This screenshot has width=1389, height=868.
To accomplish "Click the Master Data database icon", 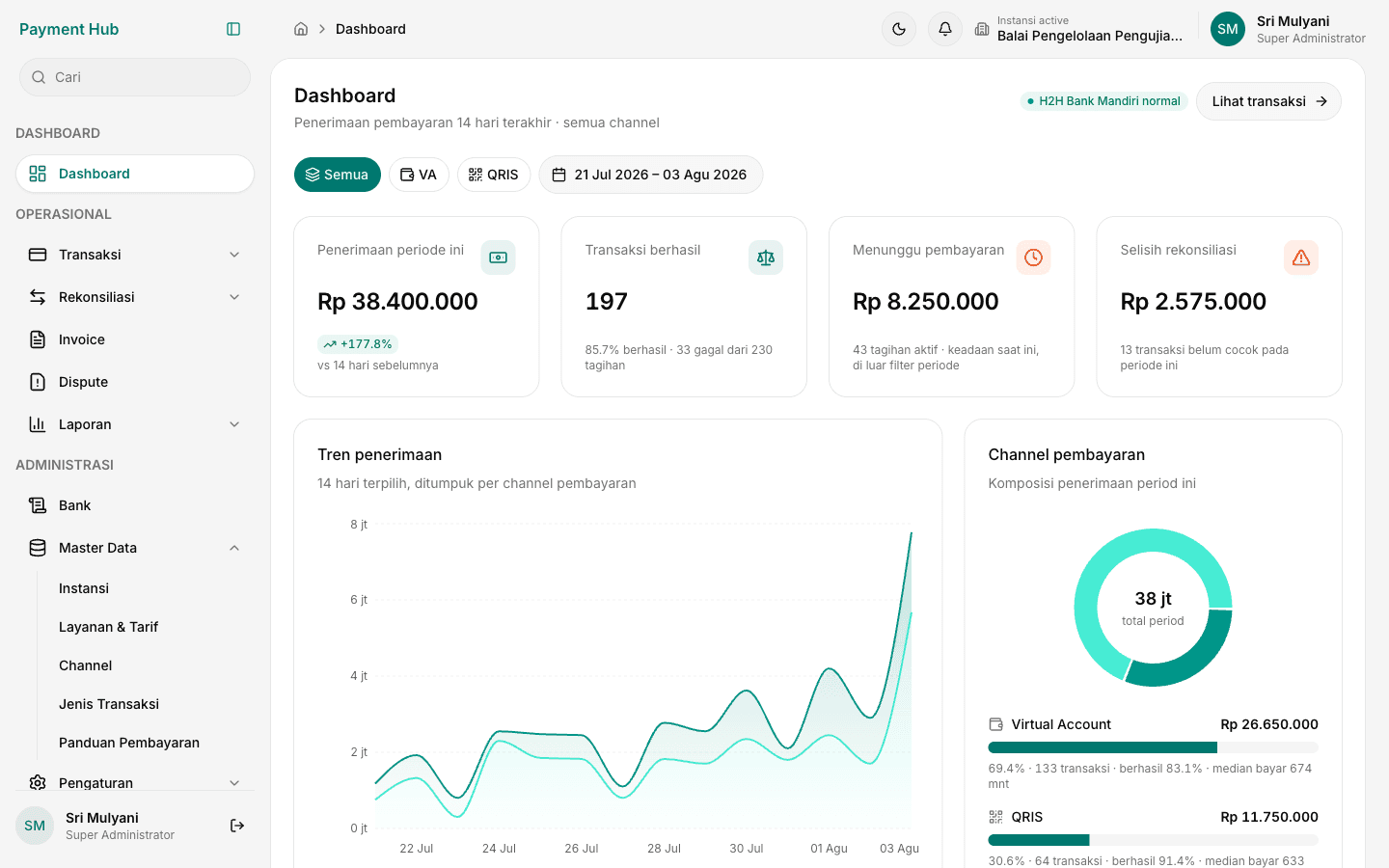I will pyautogui.click(x=38, y=548).
